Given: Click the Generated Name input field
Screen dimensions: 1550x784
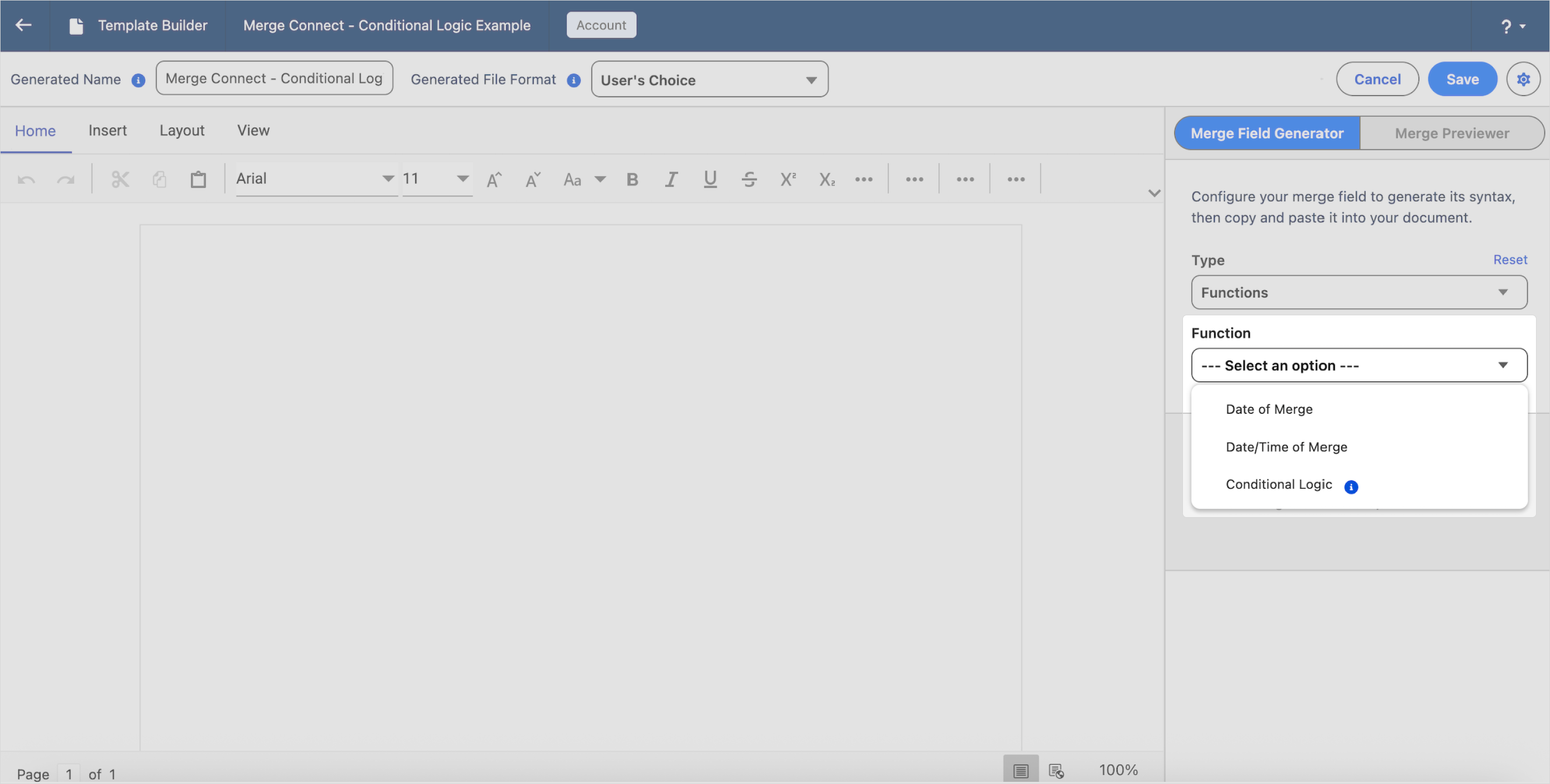Looking at the screenshot, I should [274, 78].
